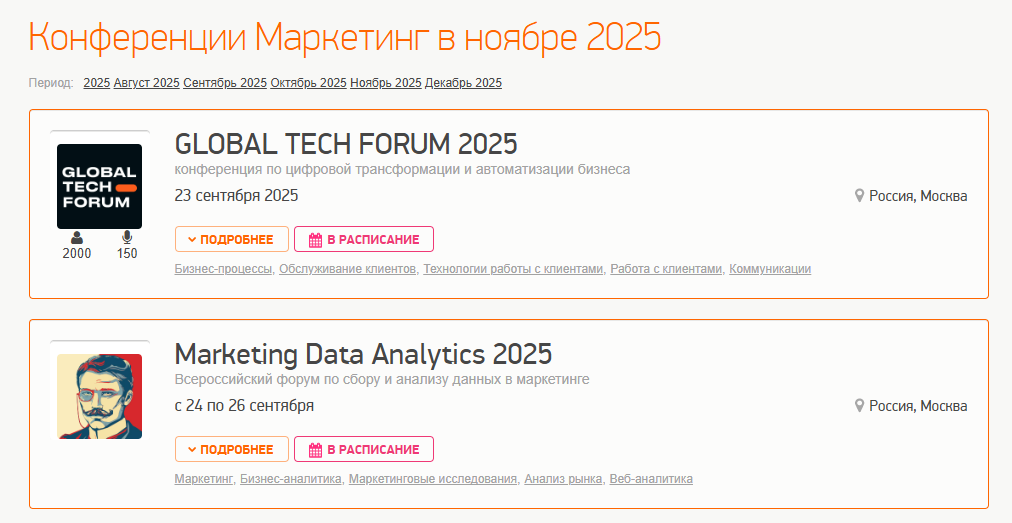Select the Ноябрь 2025 period link
Image resolution: width=1012 pixels, height=523 pixels.
[x=386, y=83]
